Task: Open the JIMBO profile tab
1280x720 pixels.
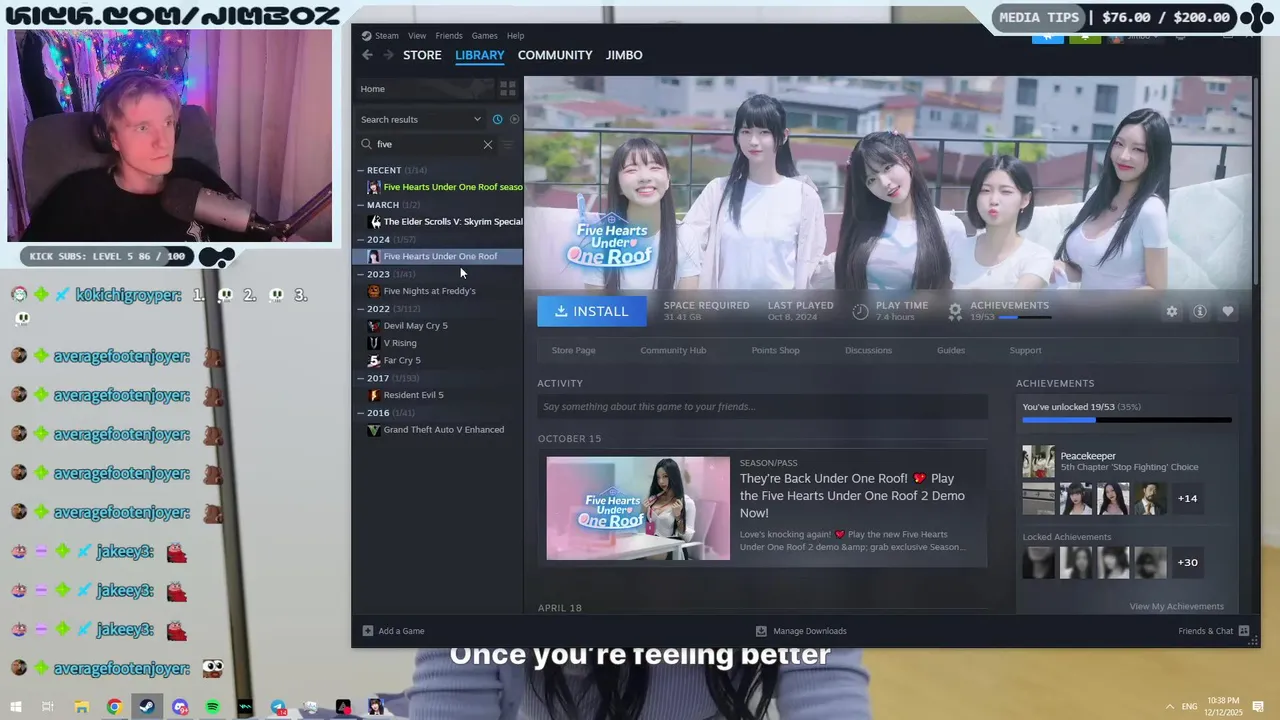Action: 624,55
